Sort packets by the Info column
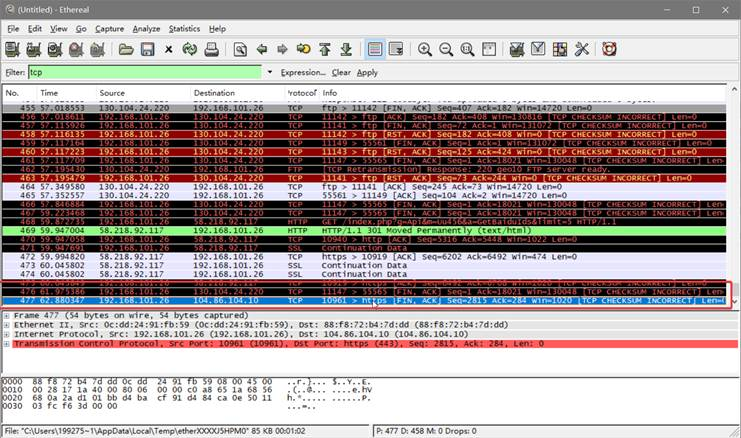The width and height of the screenshot is (741, 438). [x=522, y=93]
